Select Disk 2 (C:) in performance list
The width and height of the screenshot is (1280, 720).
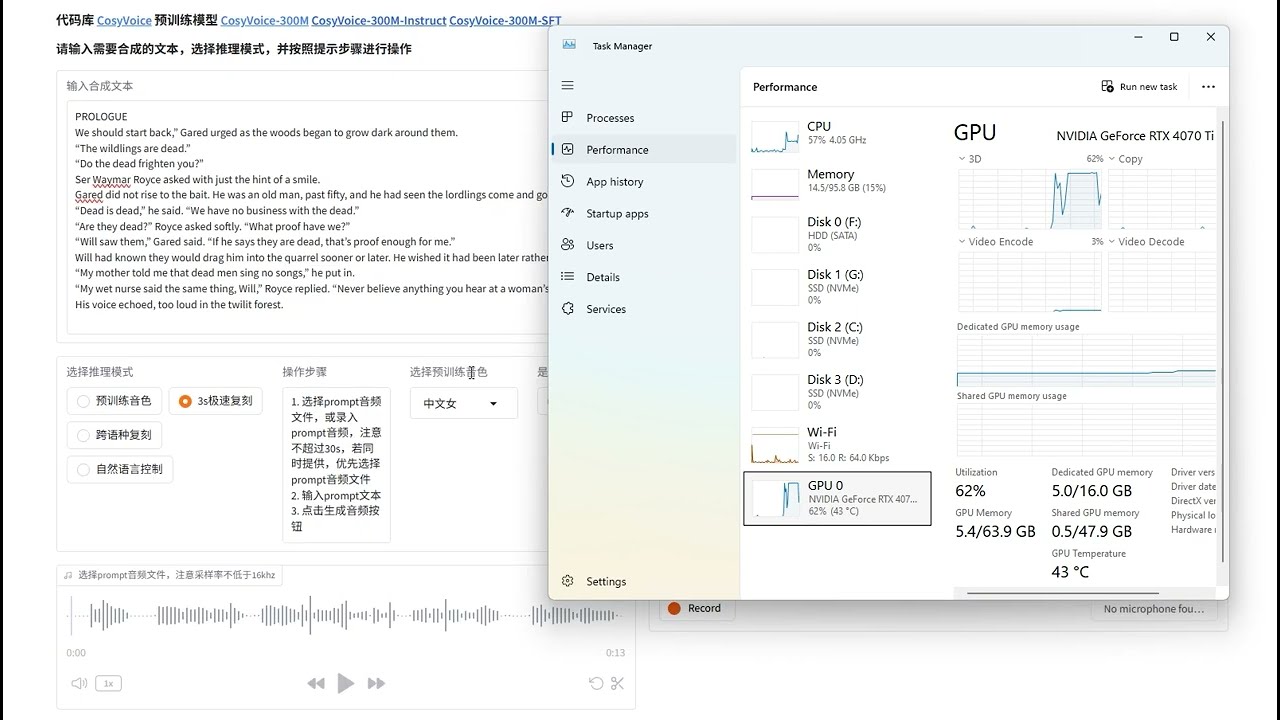click(837, 339)
